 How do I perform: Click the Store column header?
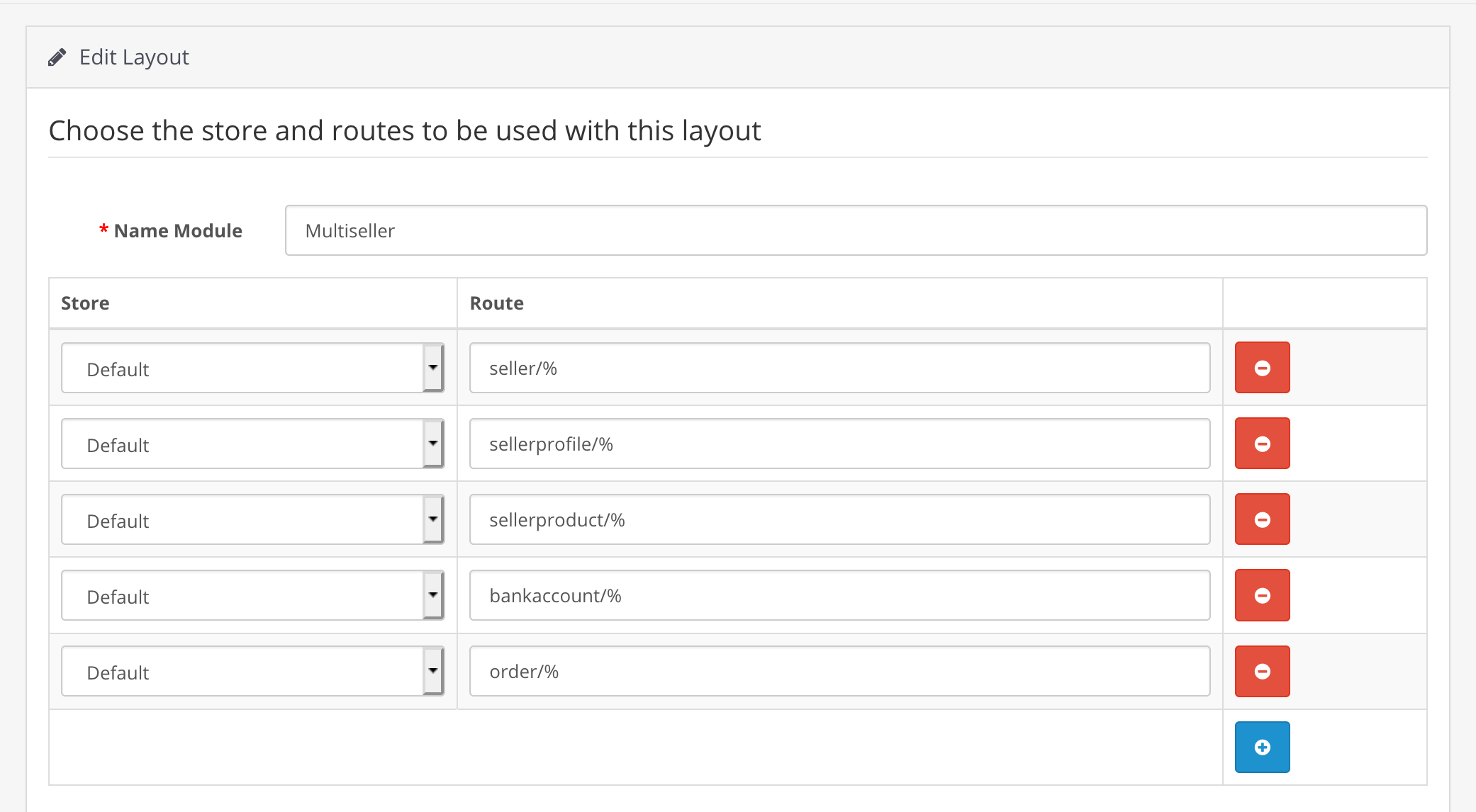84,303
